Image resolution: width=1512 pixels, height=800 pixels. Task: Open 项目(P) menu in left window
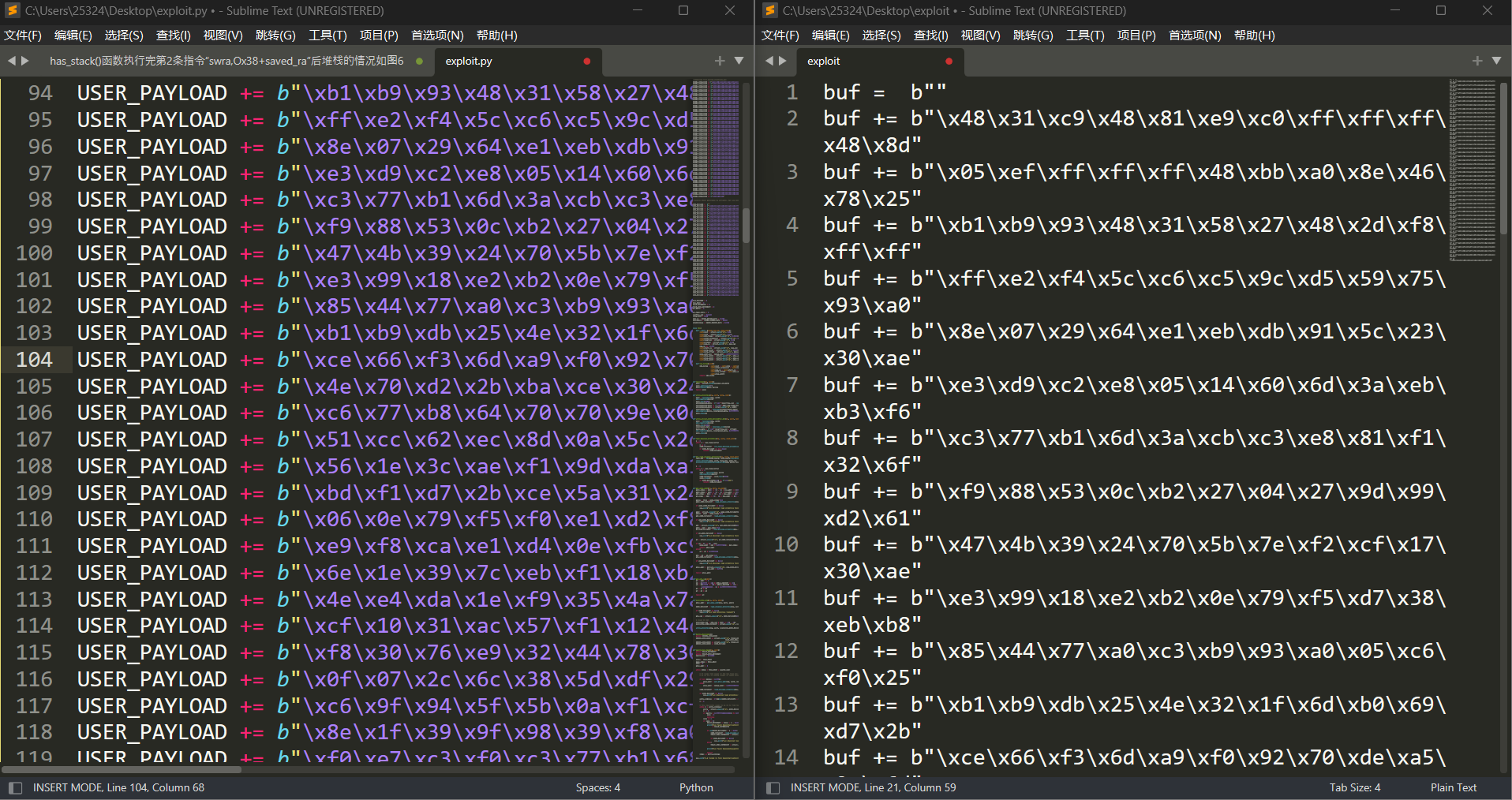(x=379, y=36)
